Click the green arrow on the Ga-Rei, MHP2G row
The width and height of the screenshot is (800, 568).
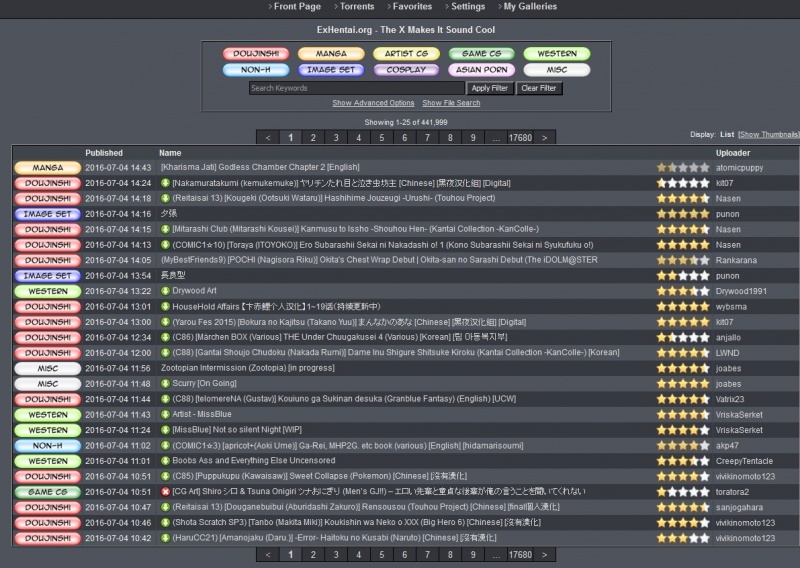pos(165,446)
